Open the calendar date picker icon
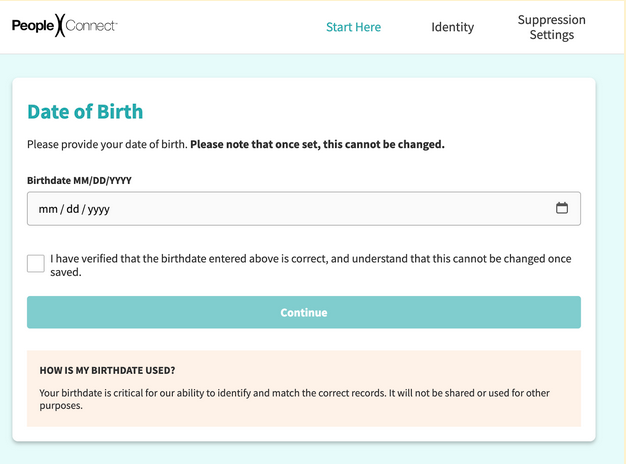This screenshot has height=464, width=630. (x=562, y=208)
